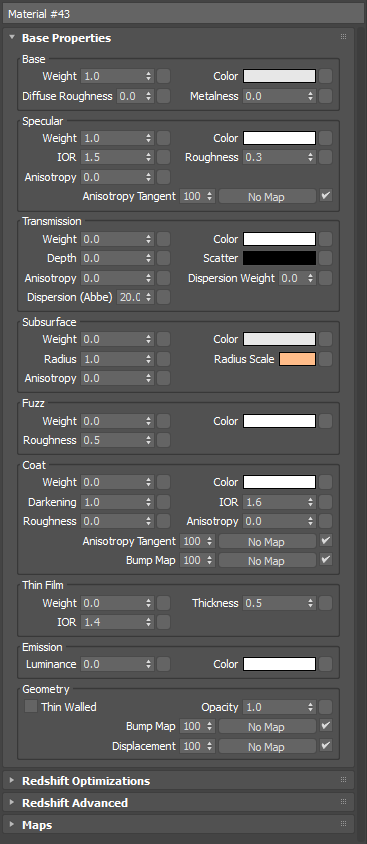Screen dimensions: 367x844
Task: Click the Dispersion Weight map slot button
Action: click(325, 278)
